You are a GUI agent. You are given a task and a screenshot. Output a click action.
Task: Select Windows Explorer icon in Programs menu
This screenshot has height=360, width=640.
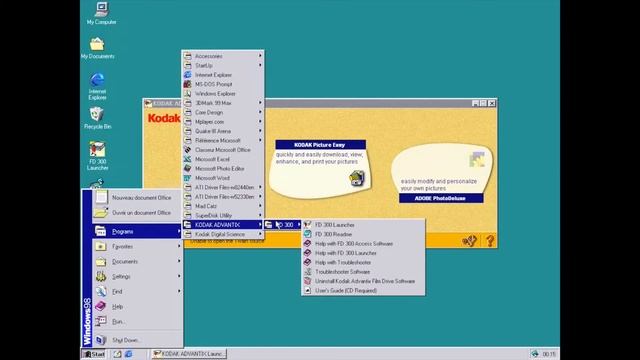pyautogui.click(x=187, y=93)
